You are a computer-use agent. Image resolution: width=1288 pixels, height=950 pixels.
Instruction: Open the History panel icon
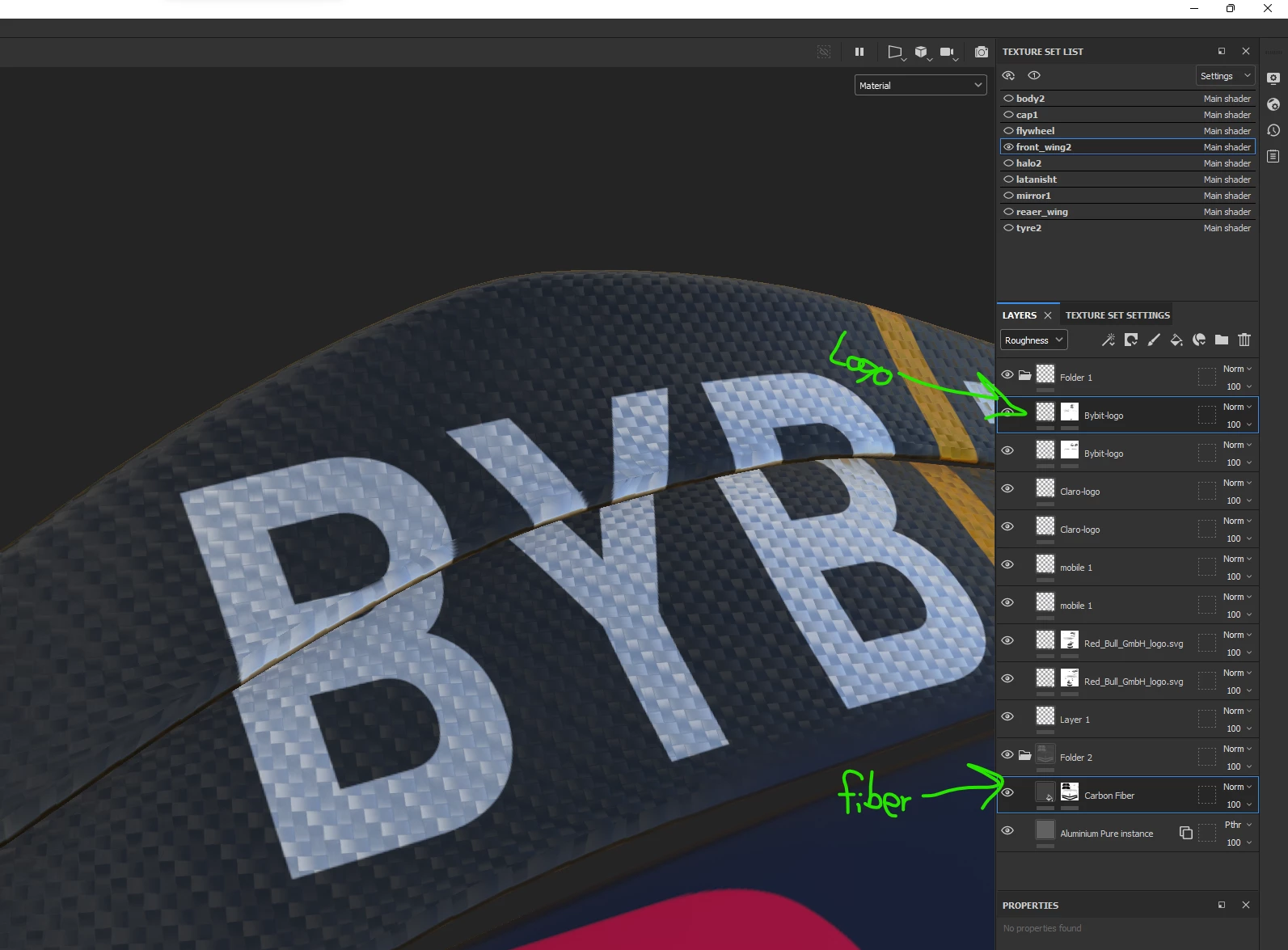1273,130
